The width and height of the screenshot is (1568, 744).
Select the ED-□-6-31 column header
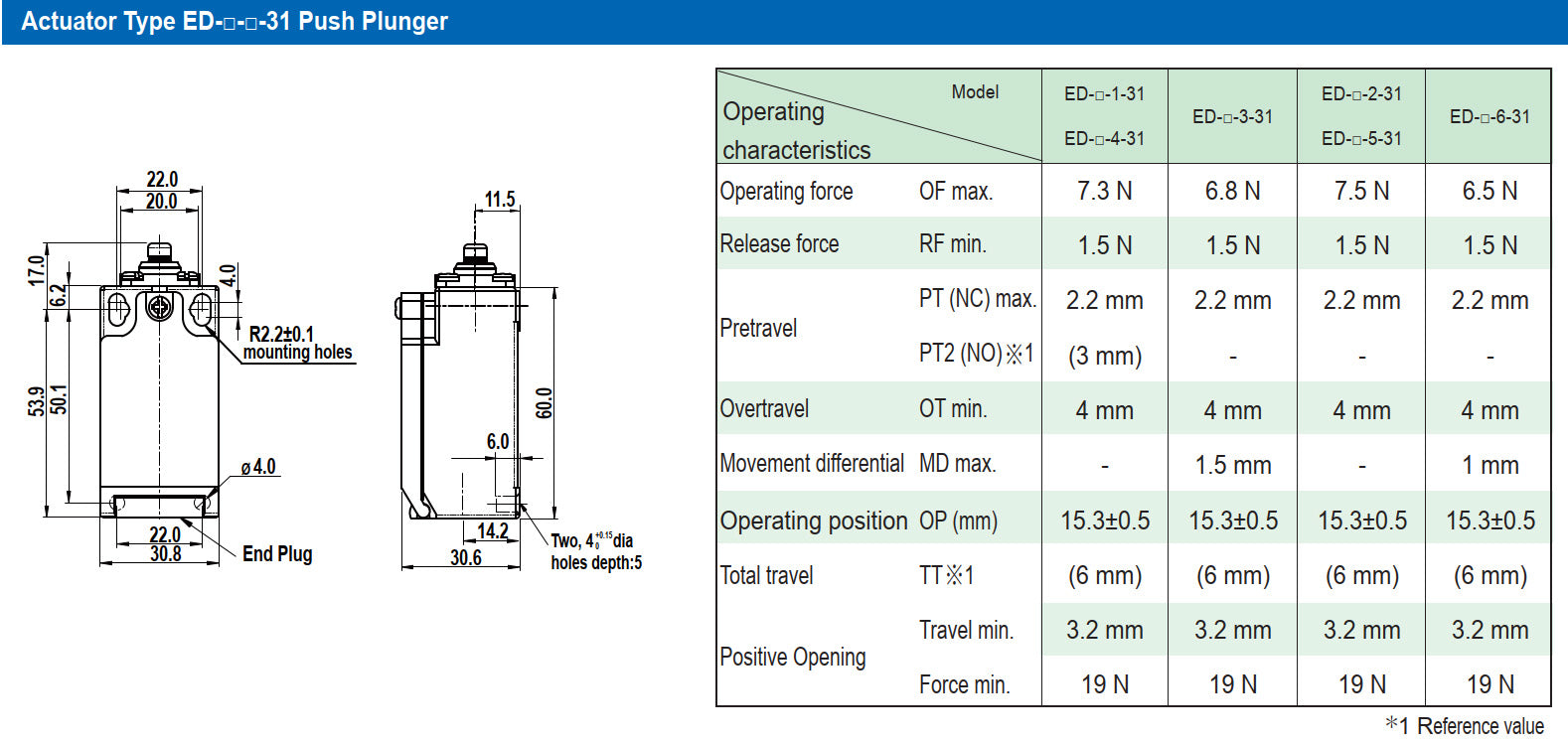[x=1489, y=116]
